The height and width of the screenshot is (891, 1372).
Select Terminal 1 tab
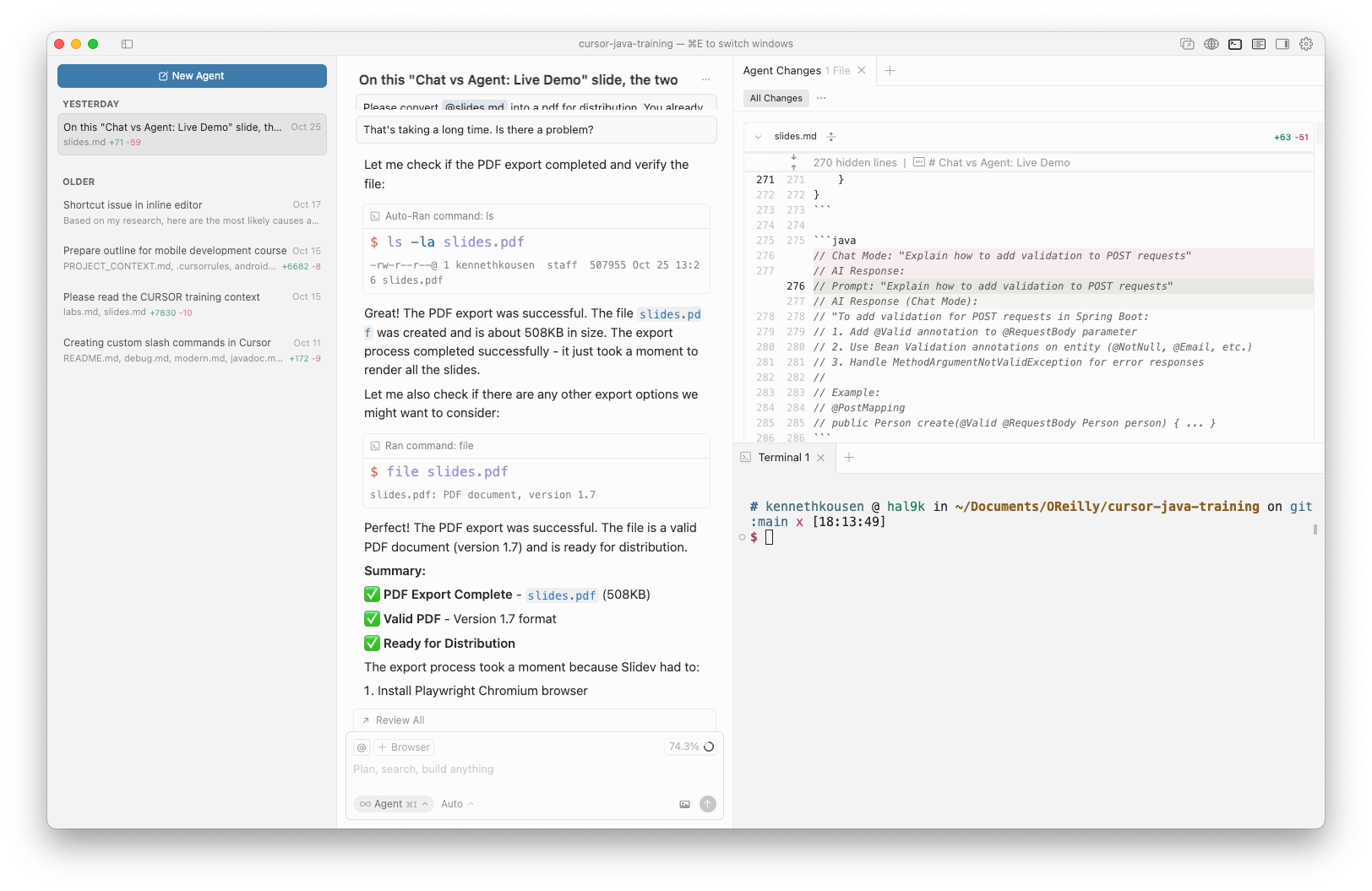coord(783,458)
